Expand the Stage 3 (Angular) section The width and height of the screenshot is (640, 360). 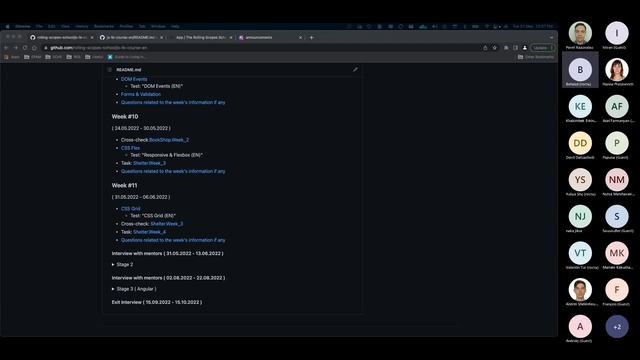[134, 289]
